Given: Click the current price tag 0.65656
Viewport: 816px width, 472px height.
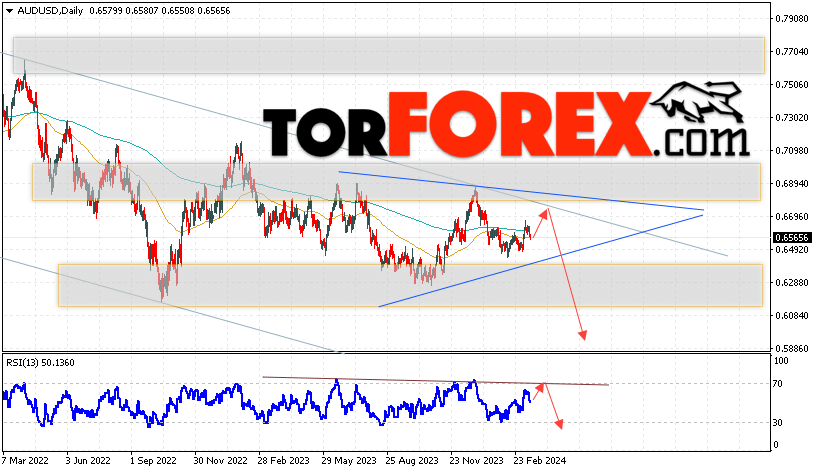Looking at the screenshot, I should click(792, 237).
